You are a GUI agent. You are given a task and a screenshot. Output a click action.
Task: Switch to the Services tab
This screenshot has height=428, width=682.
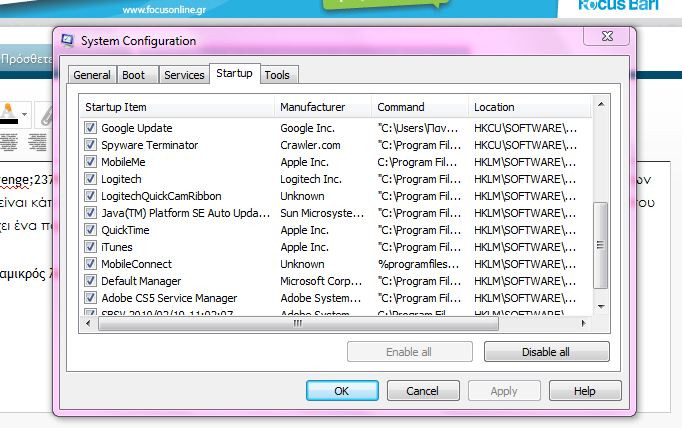pos(184,75)
